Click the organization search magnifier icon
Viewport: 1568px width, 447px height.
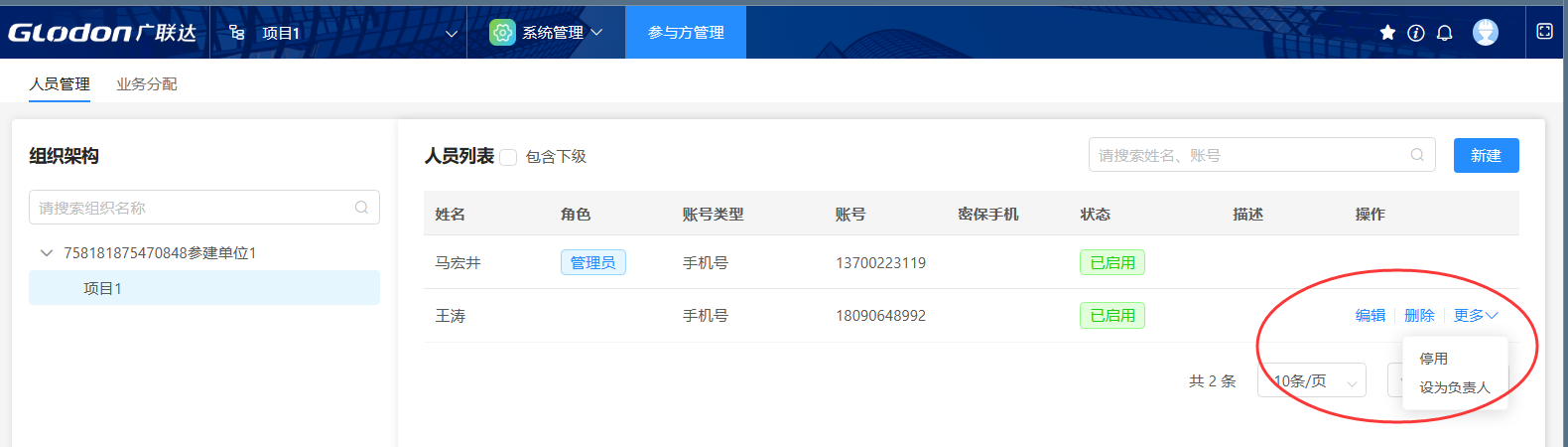361,208
